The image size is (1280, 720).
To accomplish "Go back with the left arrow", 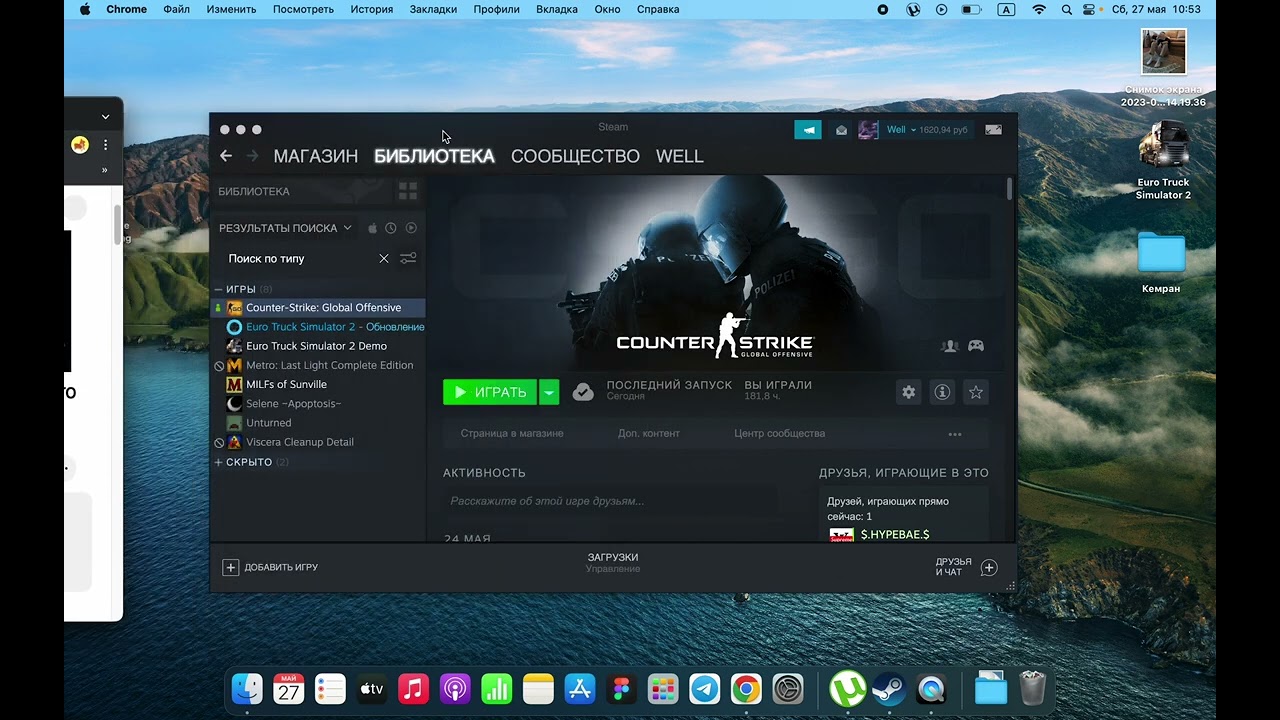I will pyautogui.click(x=226, y=156).
